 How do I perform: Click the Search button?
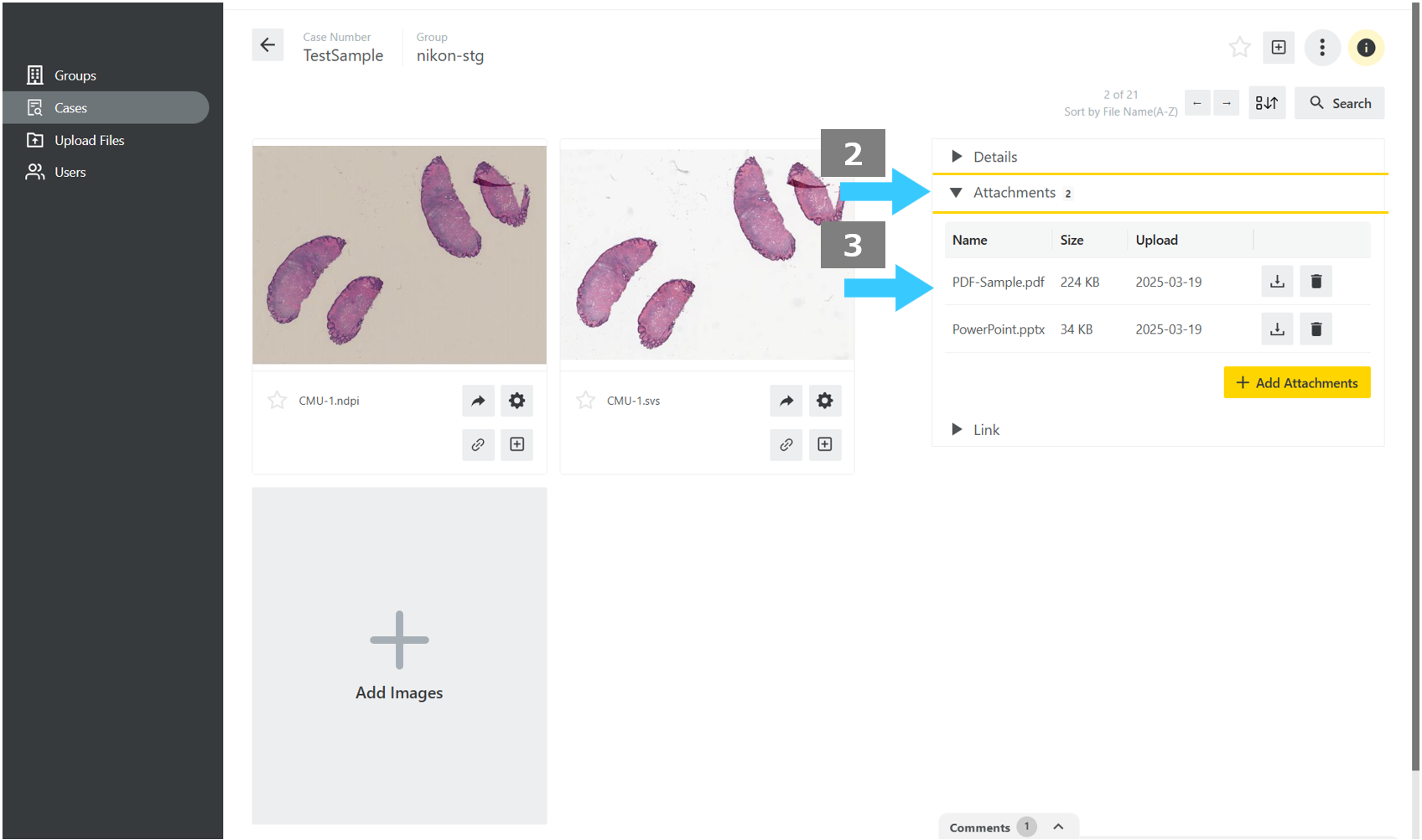pos(1340,103)
